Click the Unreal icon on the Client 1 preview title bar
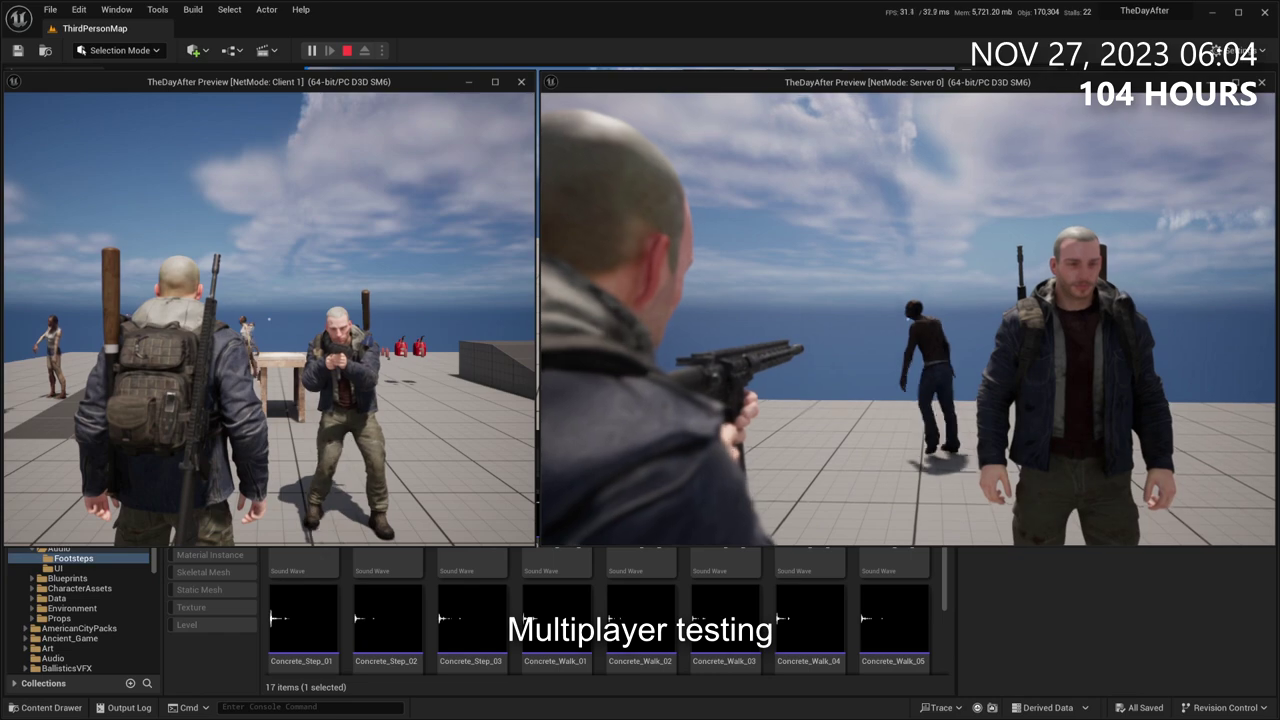This screenshot has height=720, width=1280. click(x=13, y=82)
